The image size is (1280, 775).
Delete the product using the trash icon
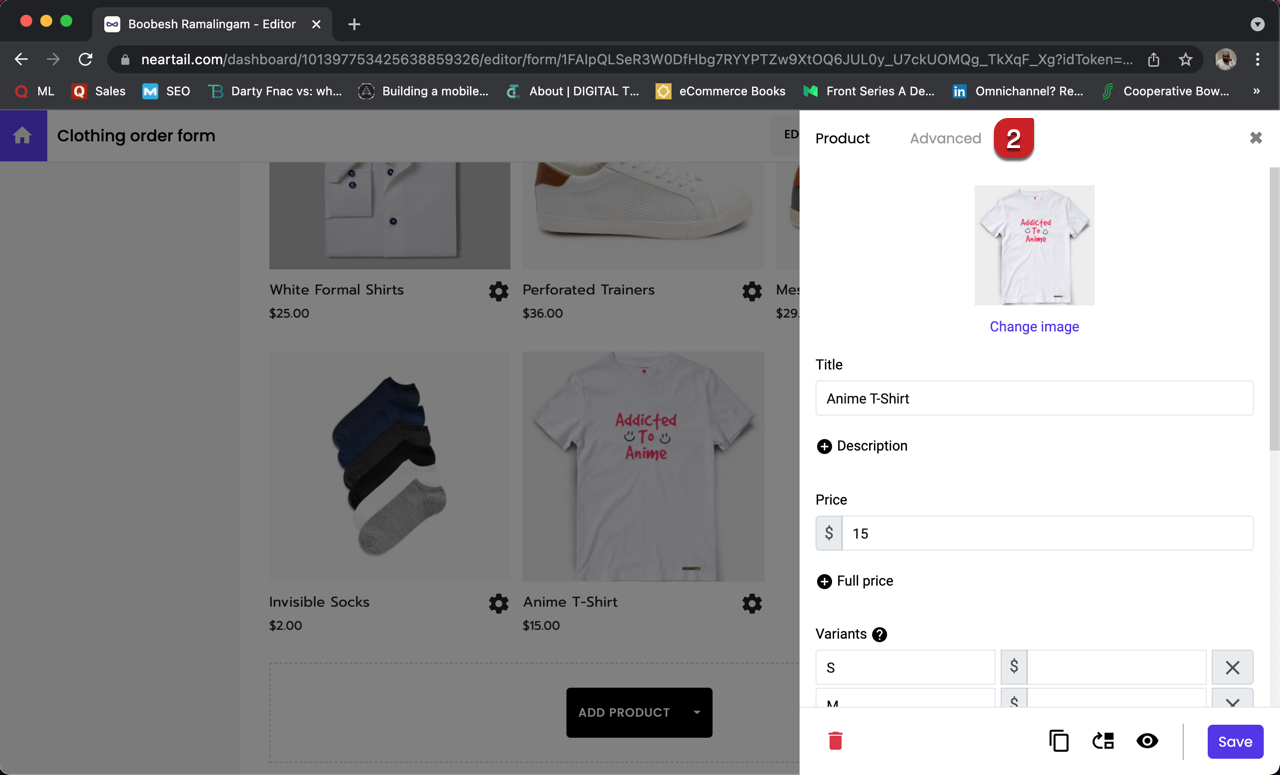pyautogui.click(x=835, y=741)
